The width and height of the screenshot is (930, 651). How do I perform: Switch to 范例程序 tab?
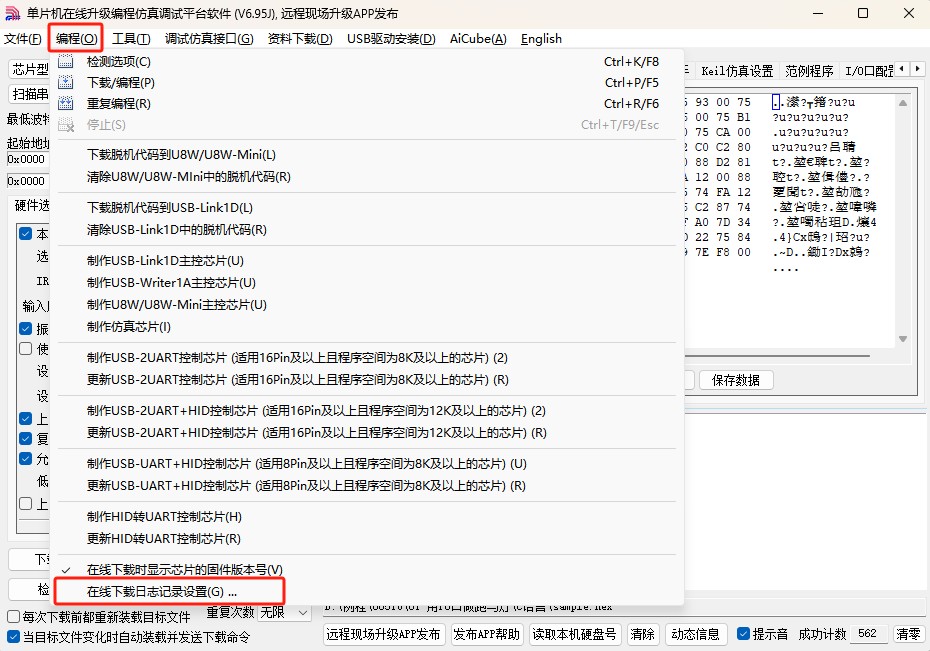coord(809,71)
